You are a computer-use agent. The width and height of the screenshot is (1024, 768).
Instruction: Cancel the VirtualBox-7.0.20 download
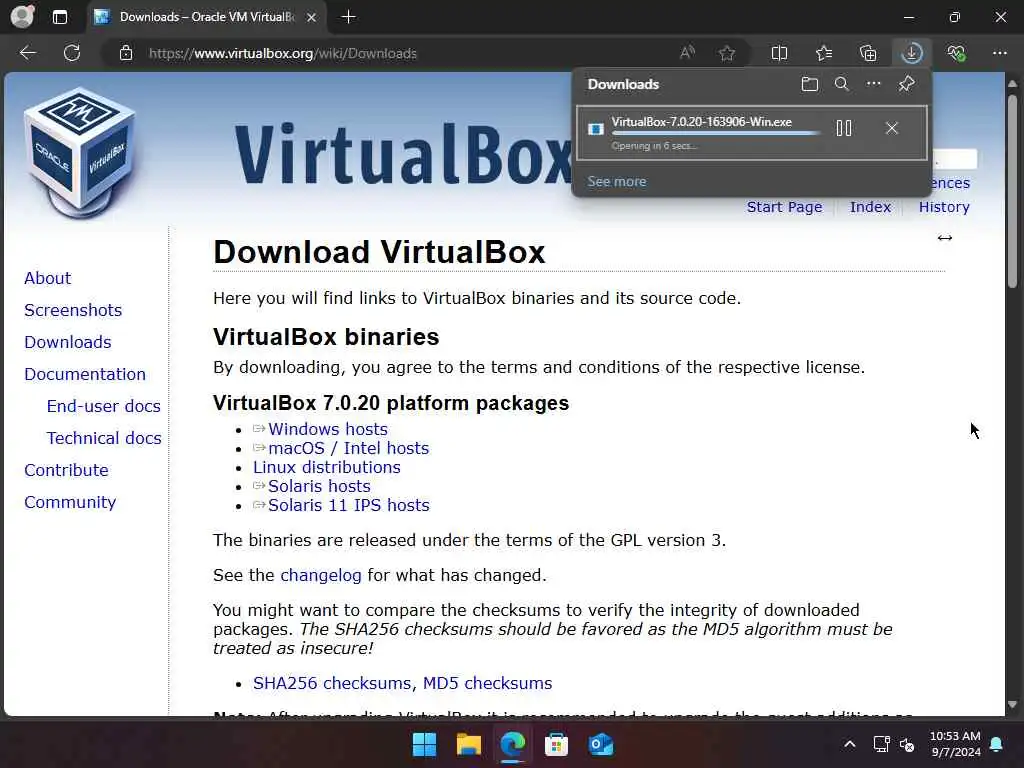[892, 128]
